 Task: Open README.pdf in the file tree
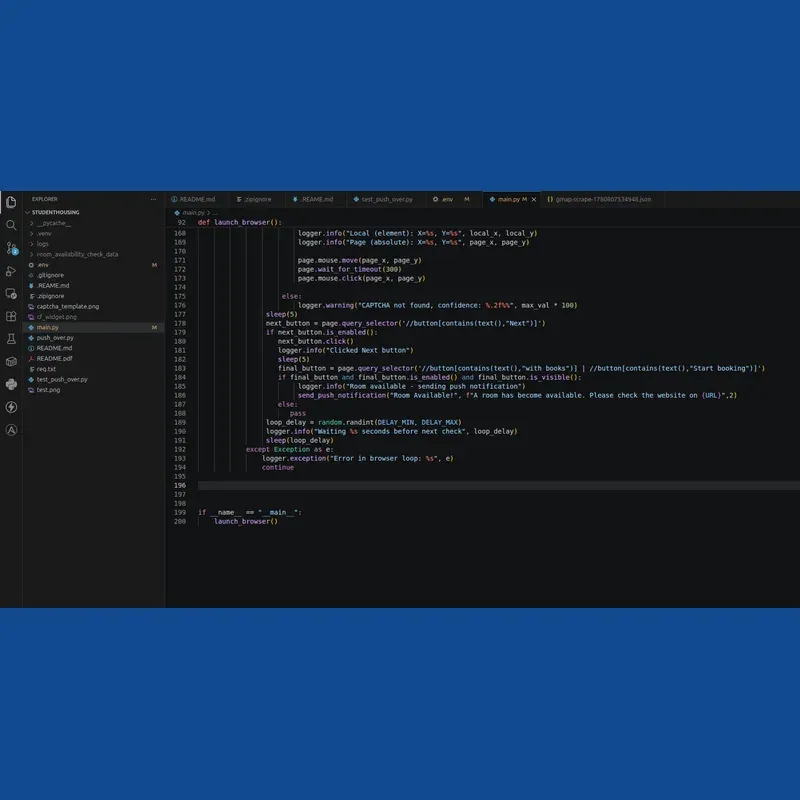(93, 359)
